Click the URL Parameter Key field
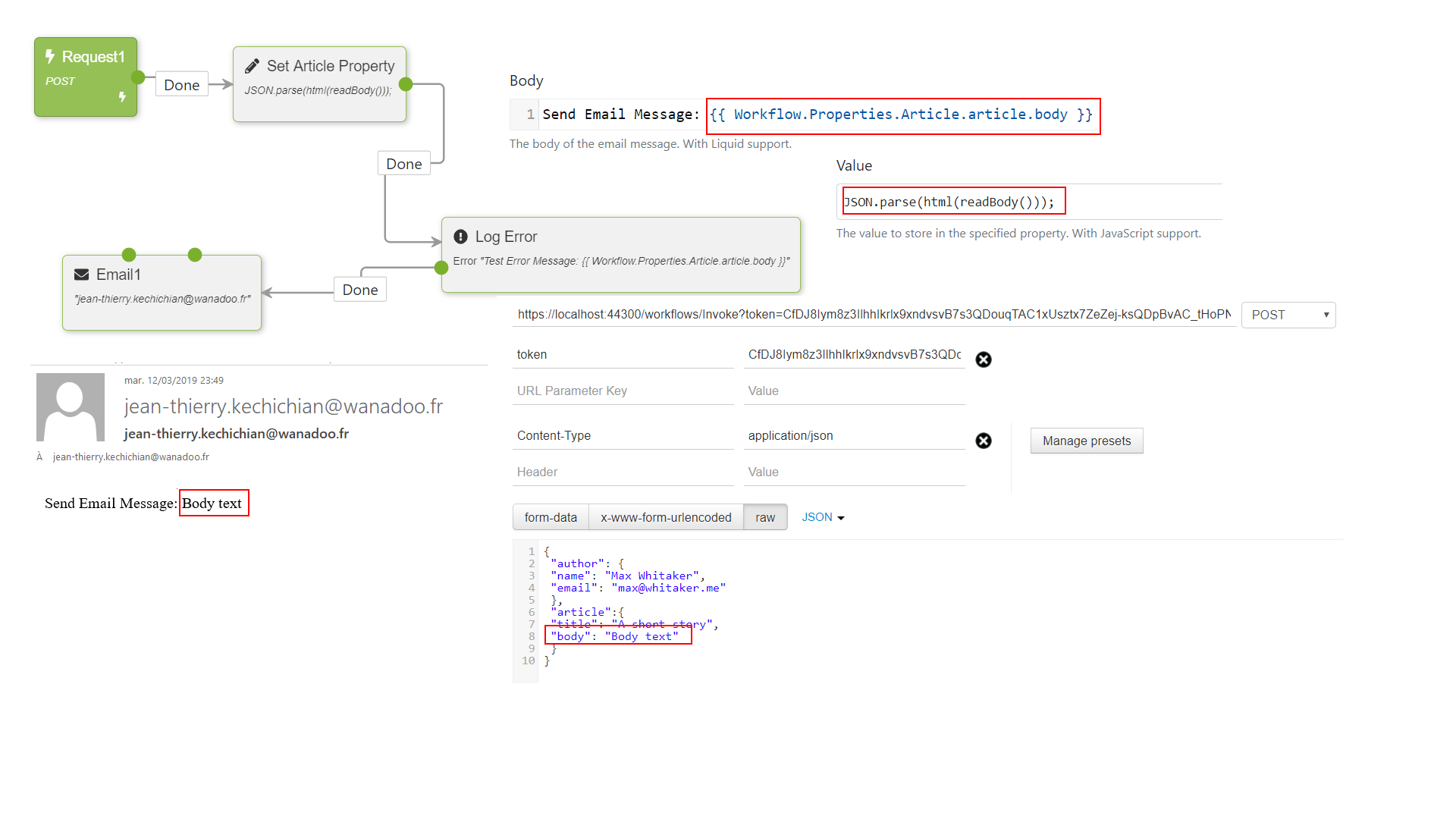This screenshot has width=1456, height=819. click(622, 391)
